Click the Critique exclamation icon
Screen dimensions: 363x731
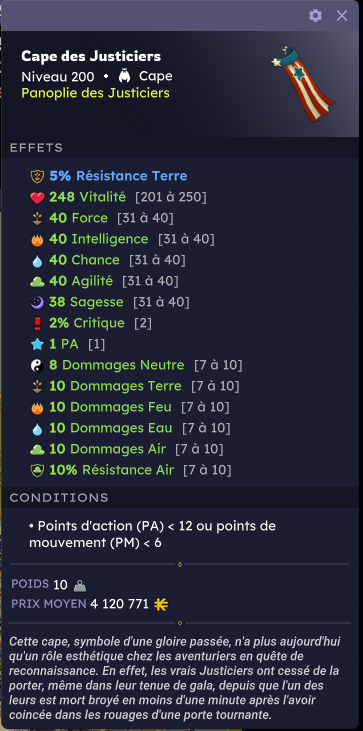tap(37, 324)
